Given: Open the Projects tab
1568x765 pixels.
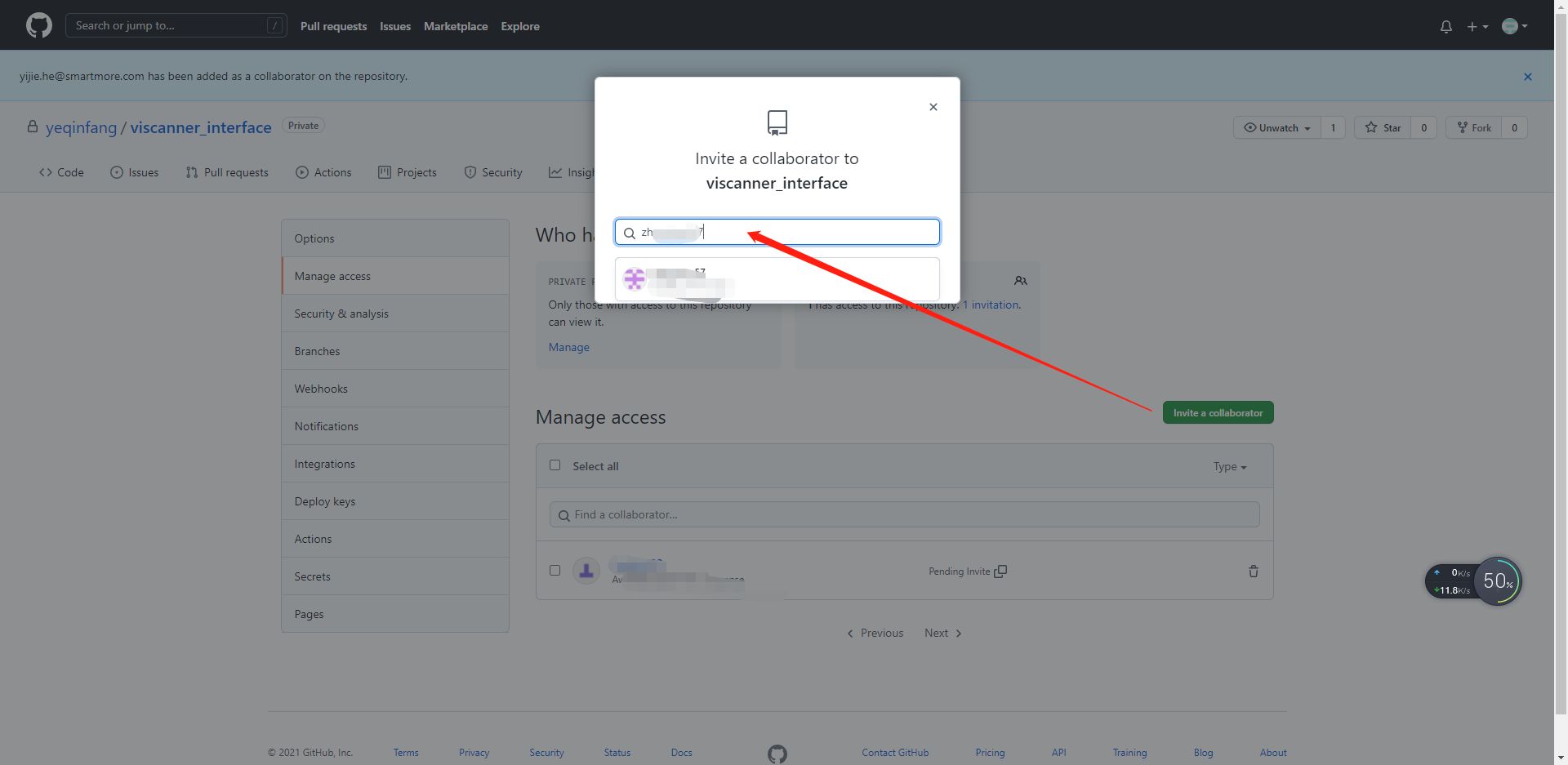Looking at the screenshot, I should pos(408,172).
